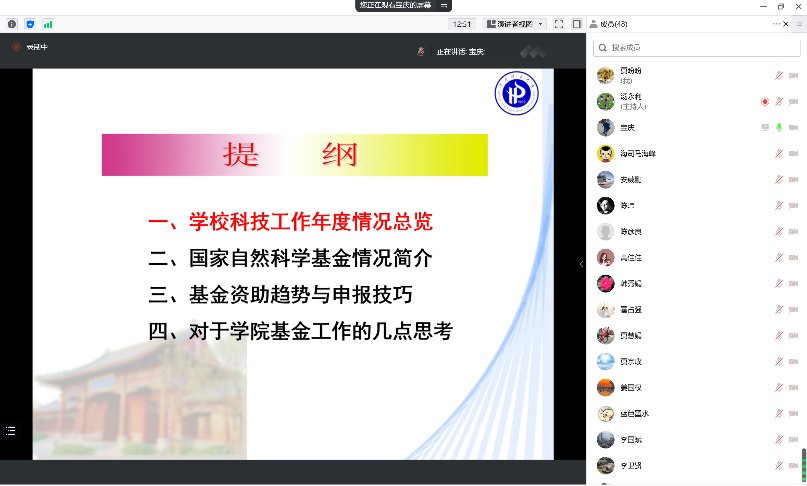The image size is (807, 486).
Task: Click the 正在讲话: 宝庆 speaker label
Action: [x=458, y=51]
